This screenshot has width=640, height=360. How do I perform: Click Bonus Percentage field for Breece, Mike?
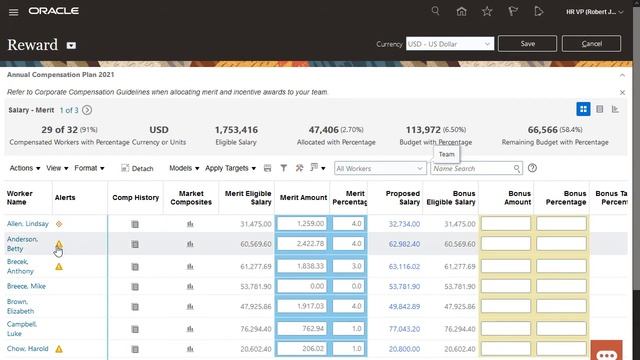[x=561, y=286]
